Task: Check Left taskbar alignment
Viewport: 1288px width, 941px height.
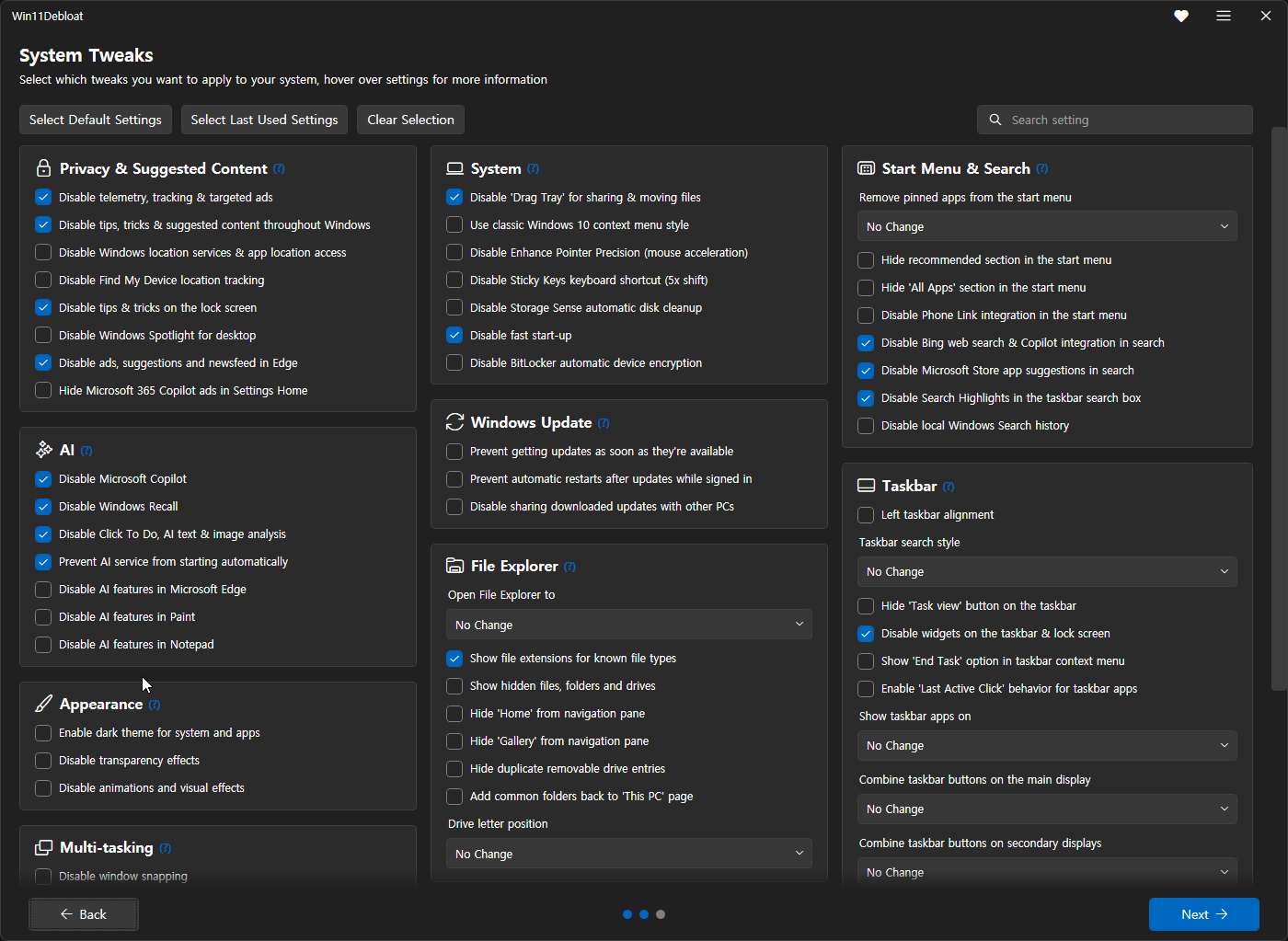Action: tap(866, 514)
